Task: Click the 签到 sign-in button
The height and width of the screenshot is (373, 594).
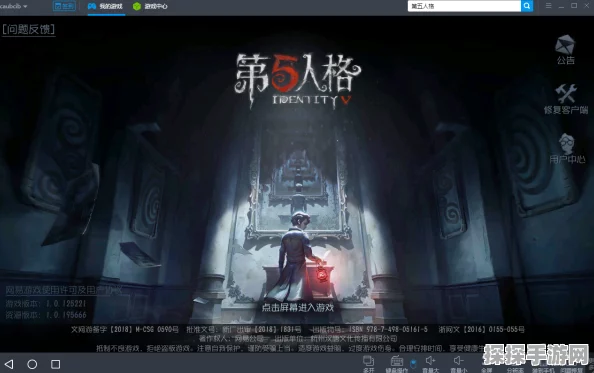Action: click(x=64, y=6)
